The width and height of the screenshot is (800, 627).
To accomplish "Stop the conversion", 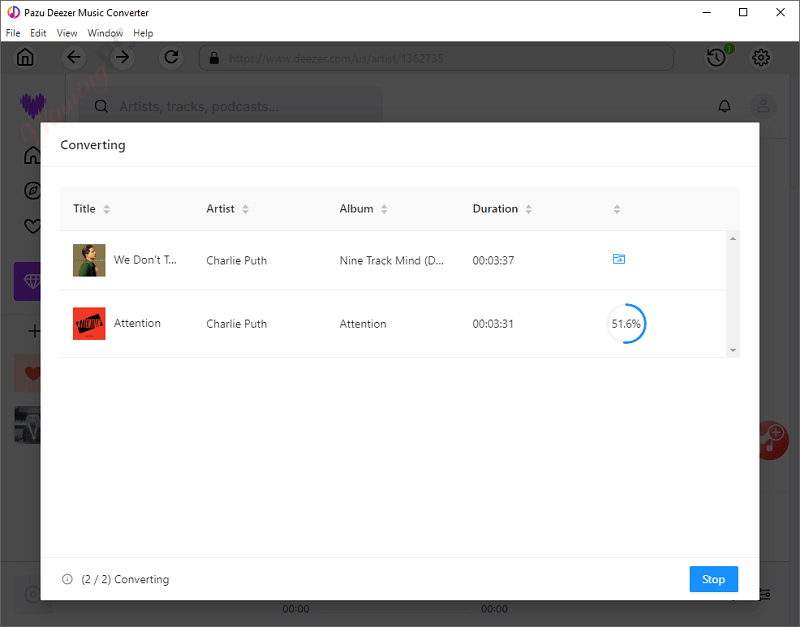I will [713, 579].
